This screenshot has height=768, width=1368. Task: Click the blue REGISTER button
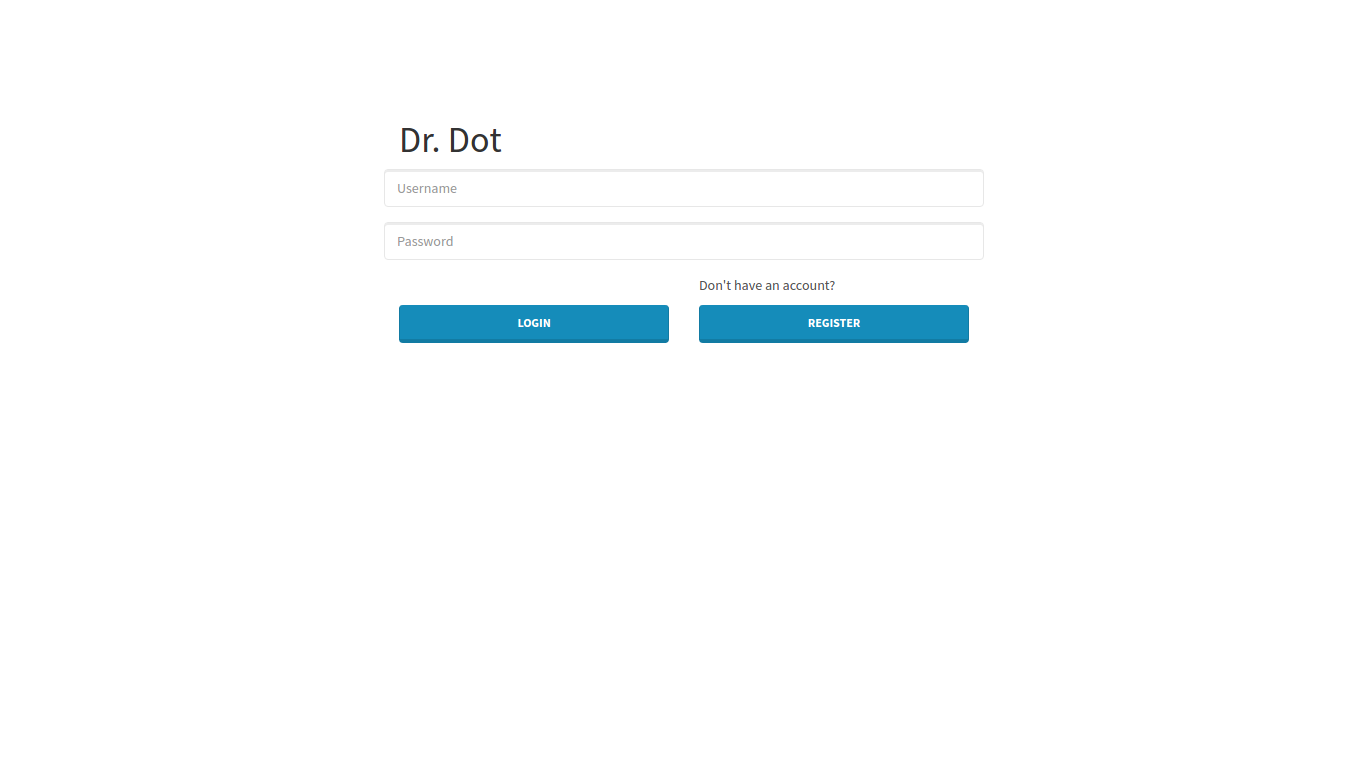tap(834, 324)
